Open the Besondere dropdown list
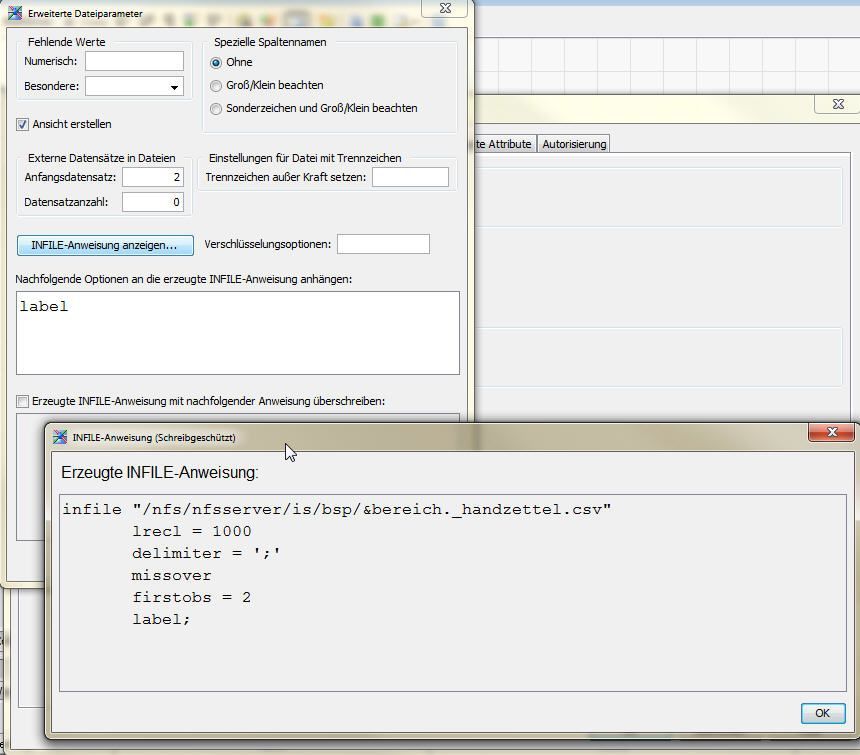The height and width of the screenshot is (755, 860). (x=174, y=87)
